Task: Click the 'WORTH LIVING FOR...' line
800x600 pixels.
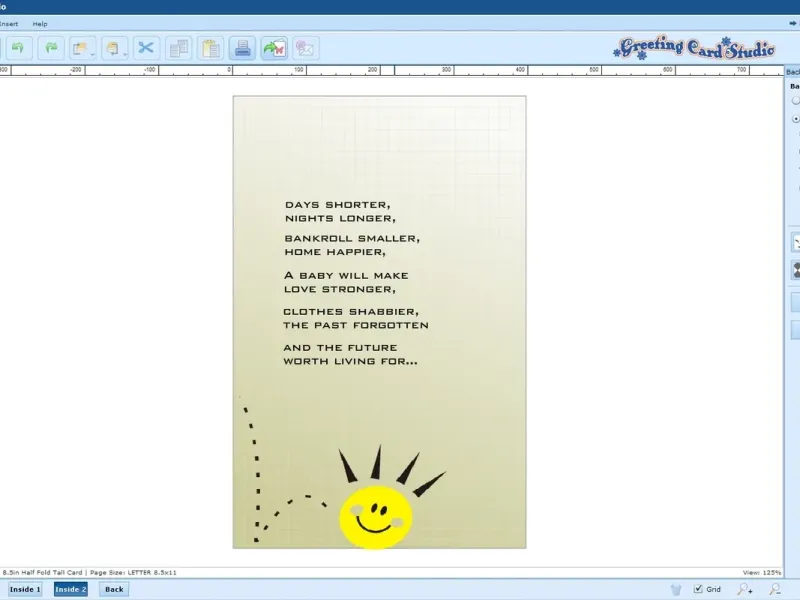Action: coord(351,361)
